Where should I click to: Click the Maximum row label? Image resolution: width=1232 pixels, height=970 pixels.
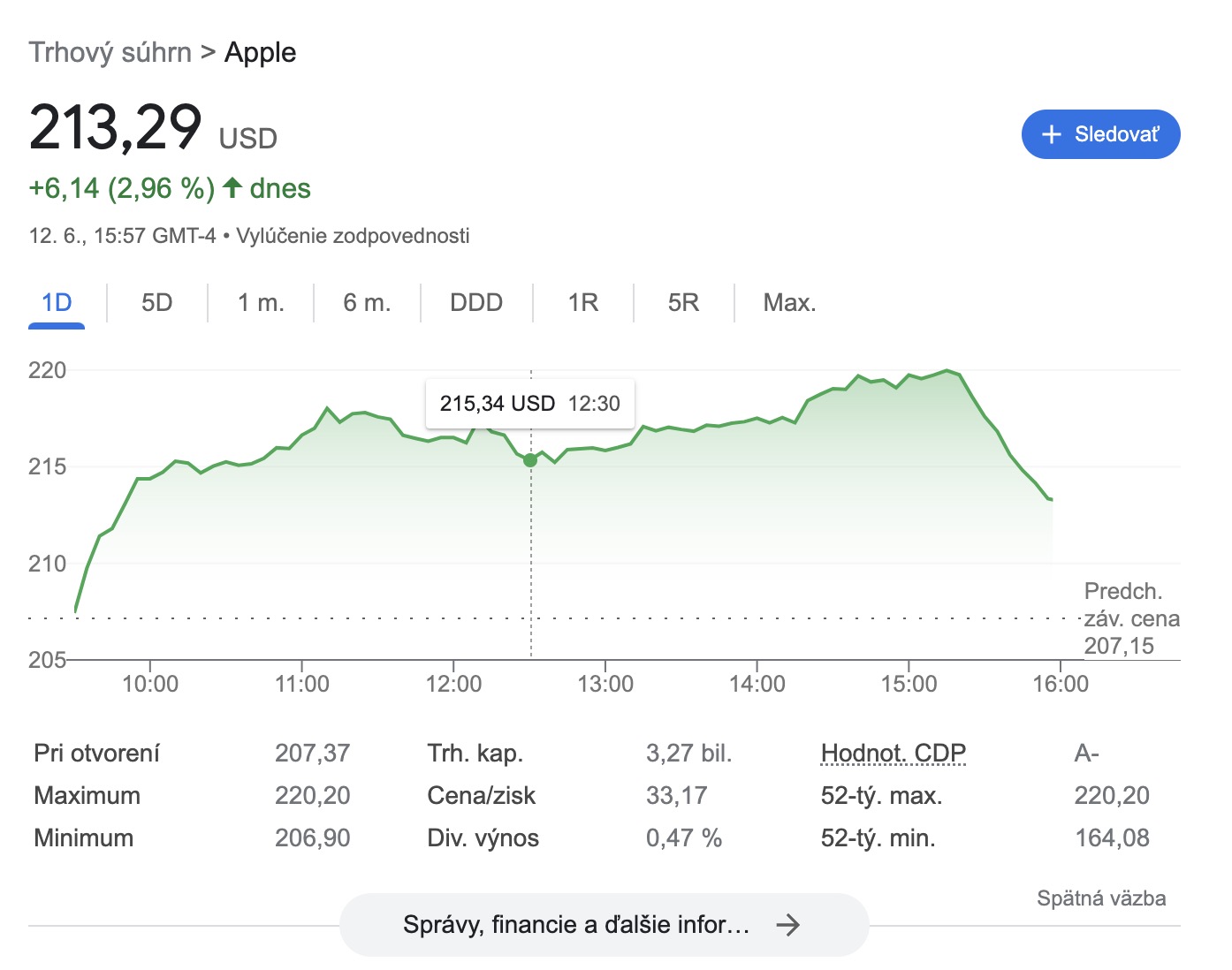87,795
